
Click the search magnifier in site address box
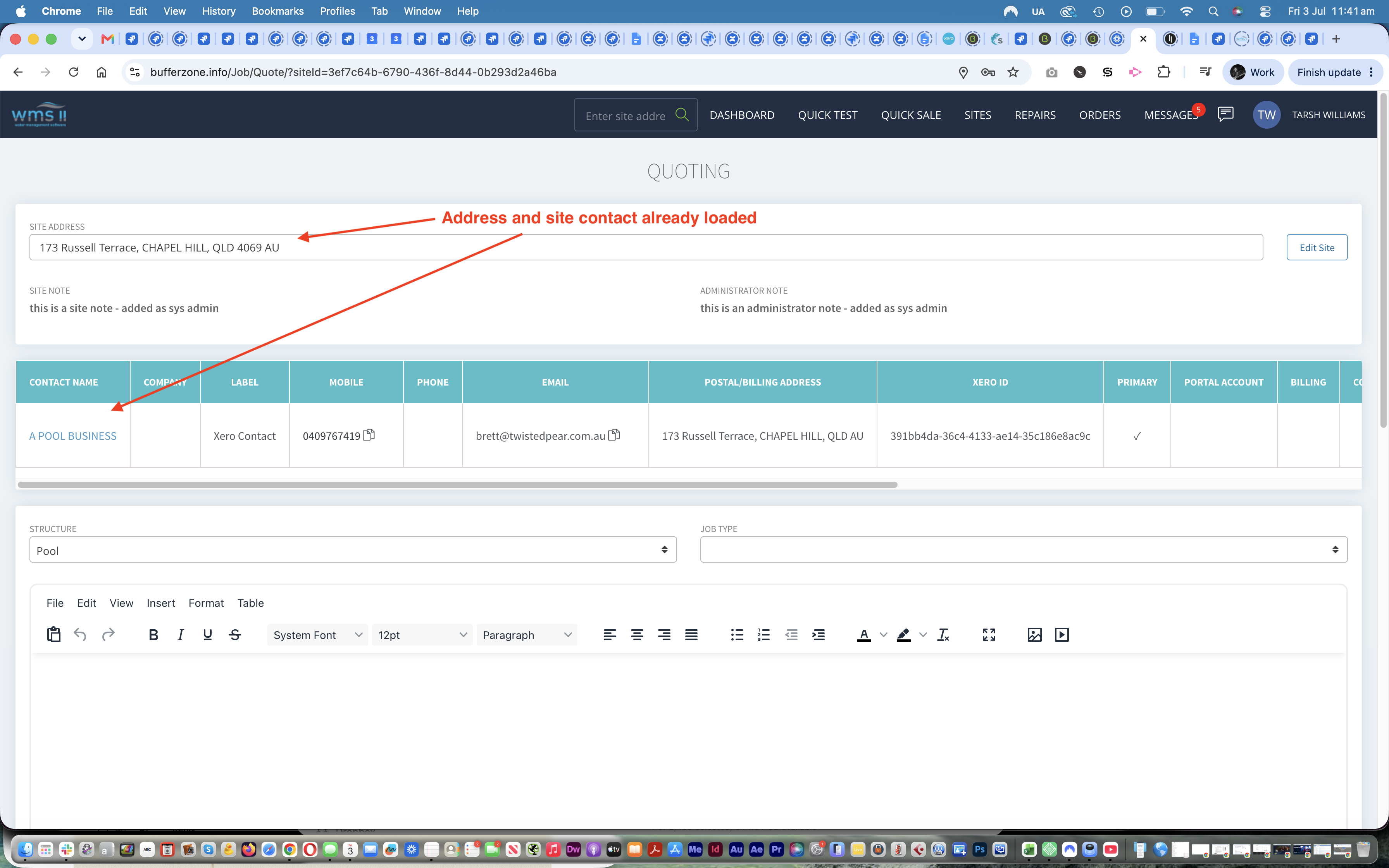pyautogui.click(x=682, y=114)
